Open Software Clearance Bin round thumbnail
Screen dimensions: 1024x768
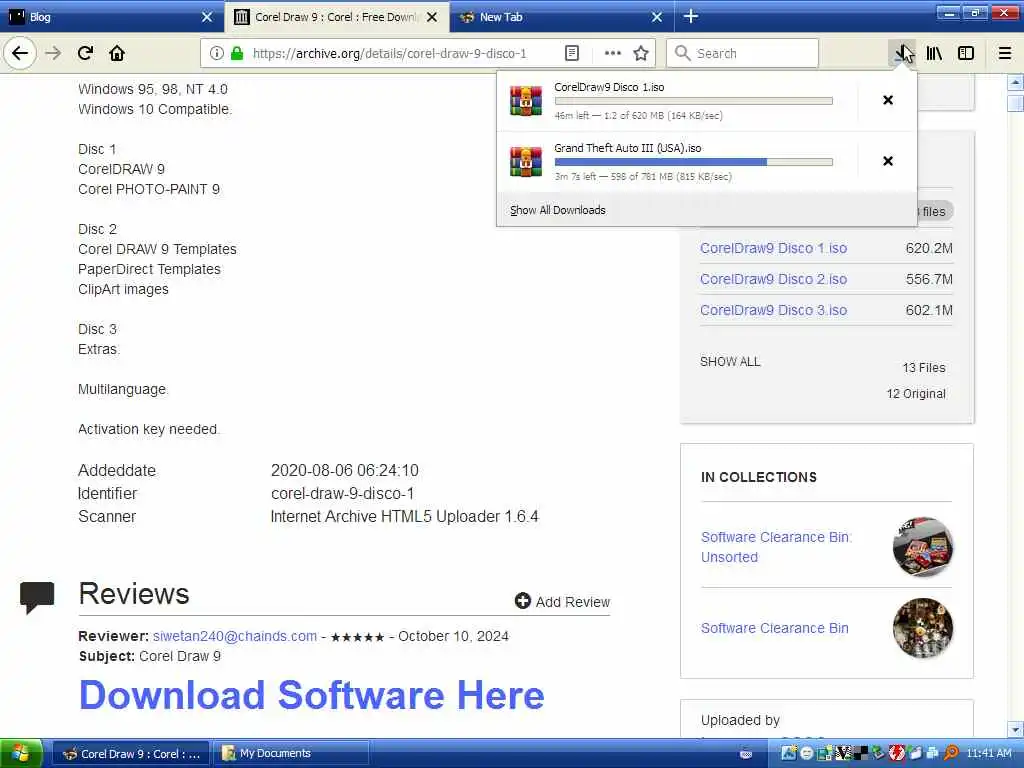point(923,628)
